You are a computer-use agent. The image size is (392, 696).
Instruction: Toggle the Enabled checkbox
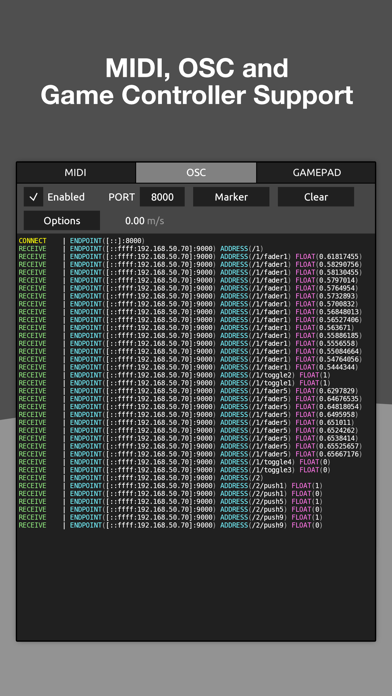tap(34, 197)
